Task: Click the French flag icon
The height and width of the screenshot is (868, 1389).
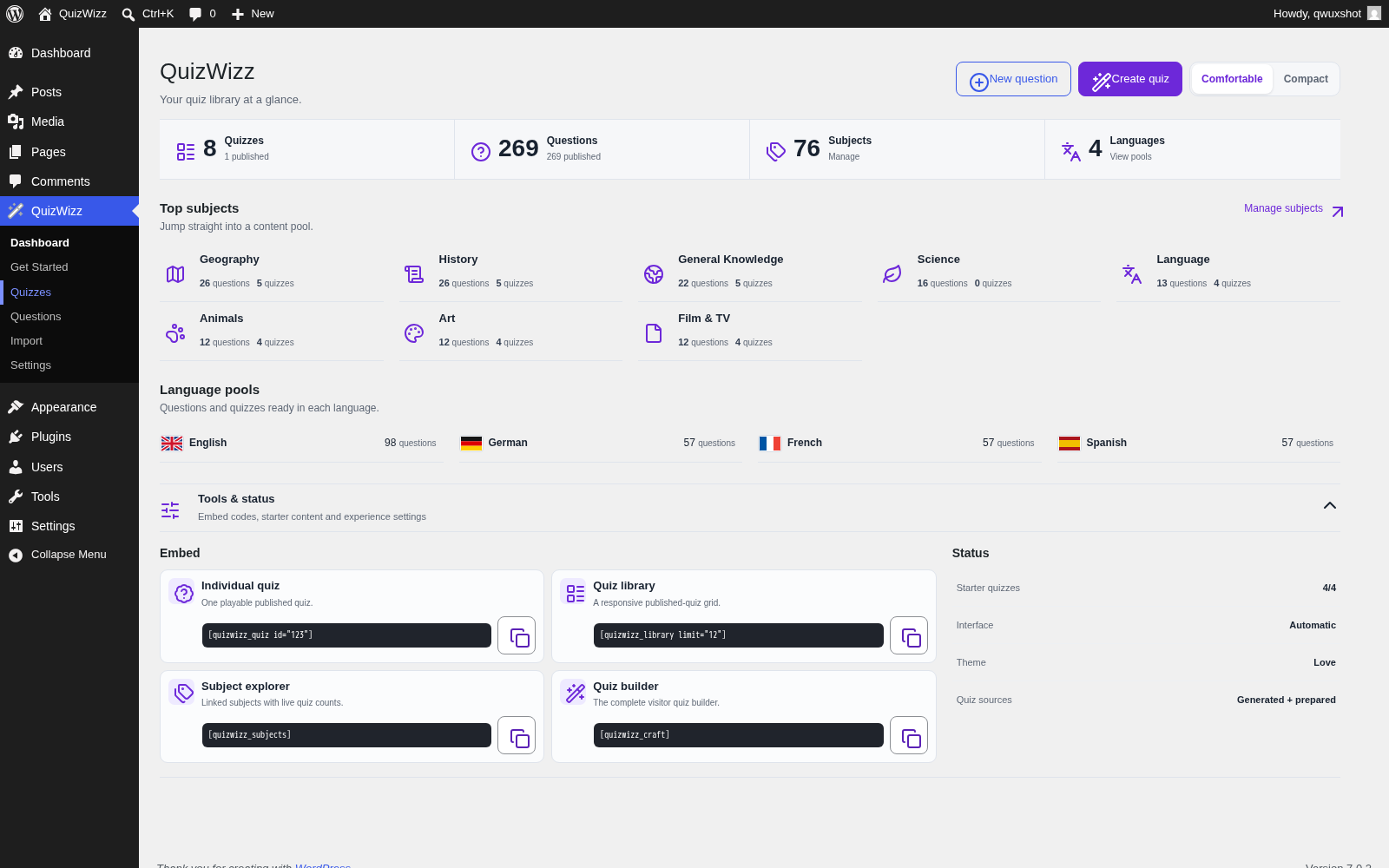Action: click(770, 444)
